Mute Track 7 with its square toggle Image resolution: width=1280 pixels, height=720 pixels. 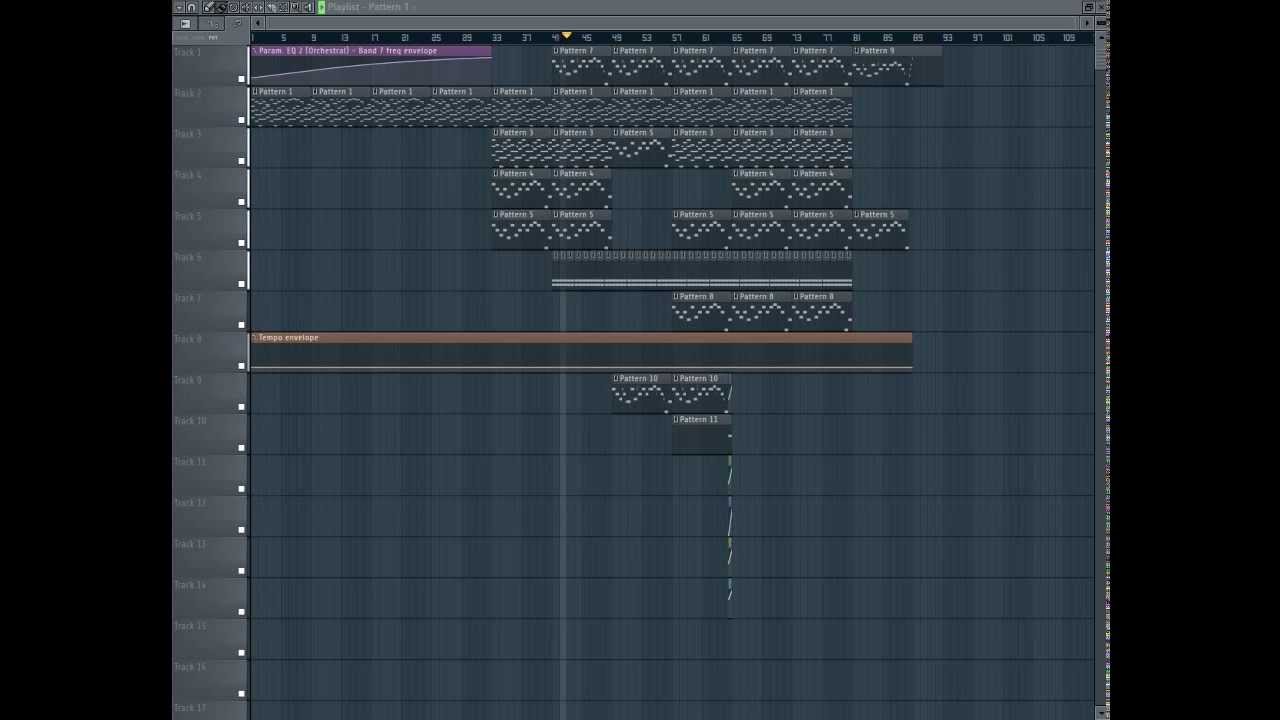[241, 325]
